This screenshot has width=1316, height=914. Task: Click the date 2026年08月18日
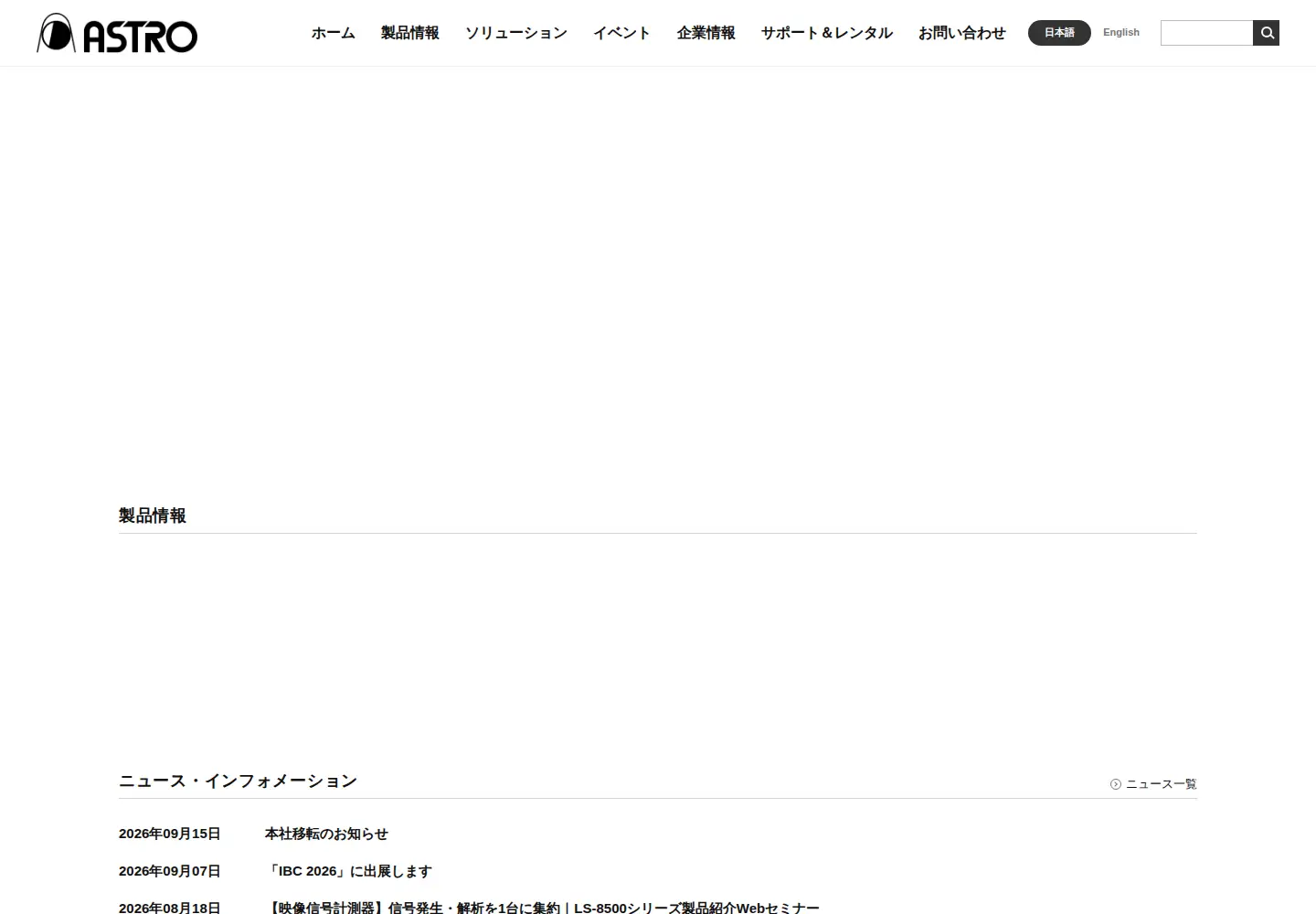click(x=170, y=908)
